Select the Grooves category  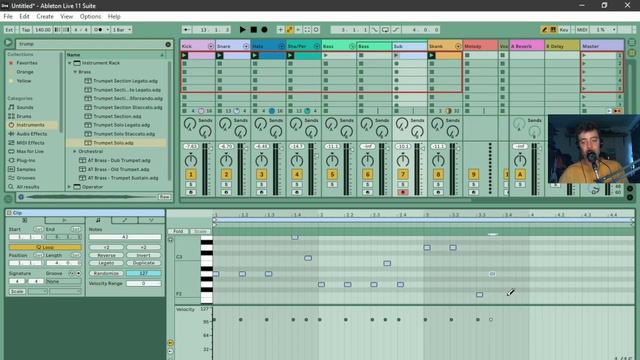[x=26, y=178]
